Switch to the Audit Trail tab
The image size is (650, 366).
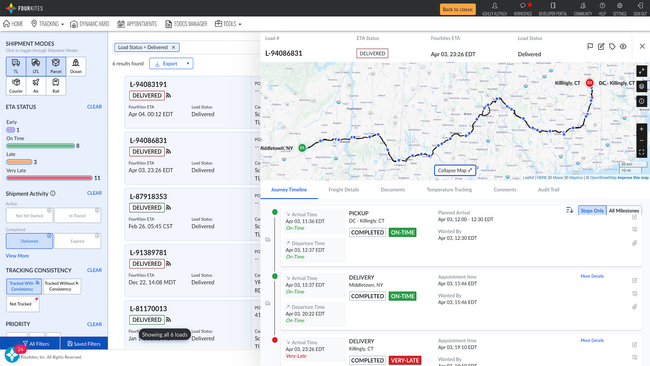point(548,189)
